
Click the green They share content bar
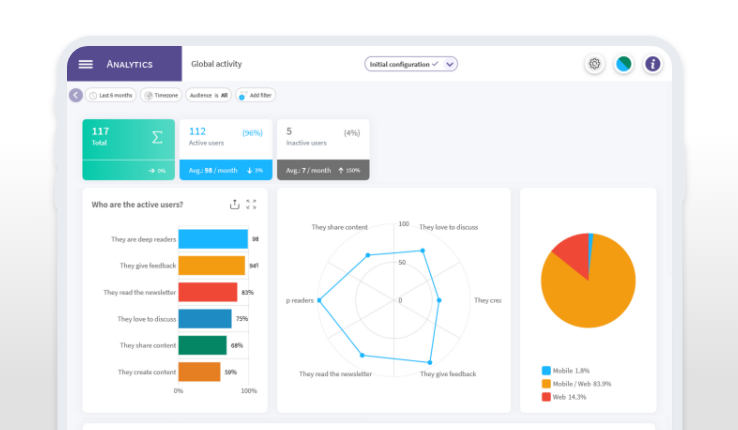[202, 345]
